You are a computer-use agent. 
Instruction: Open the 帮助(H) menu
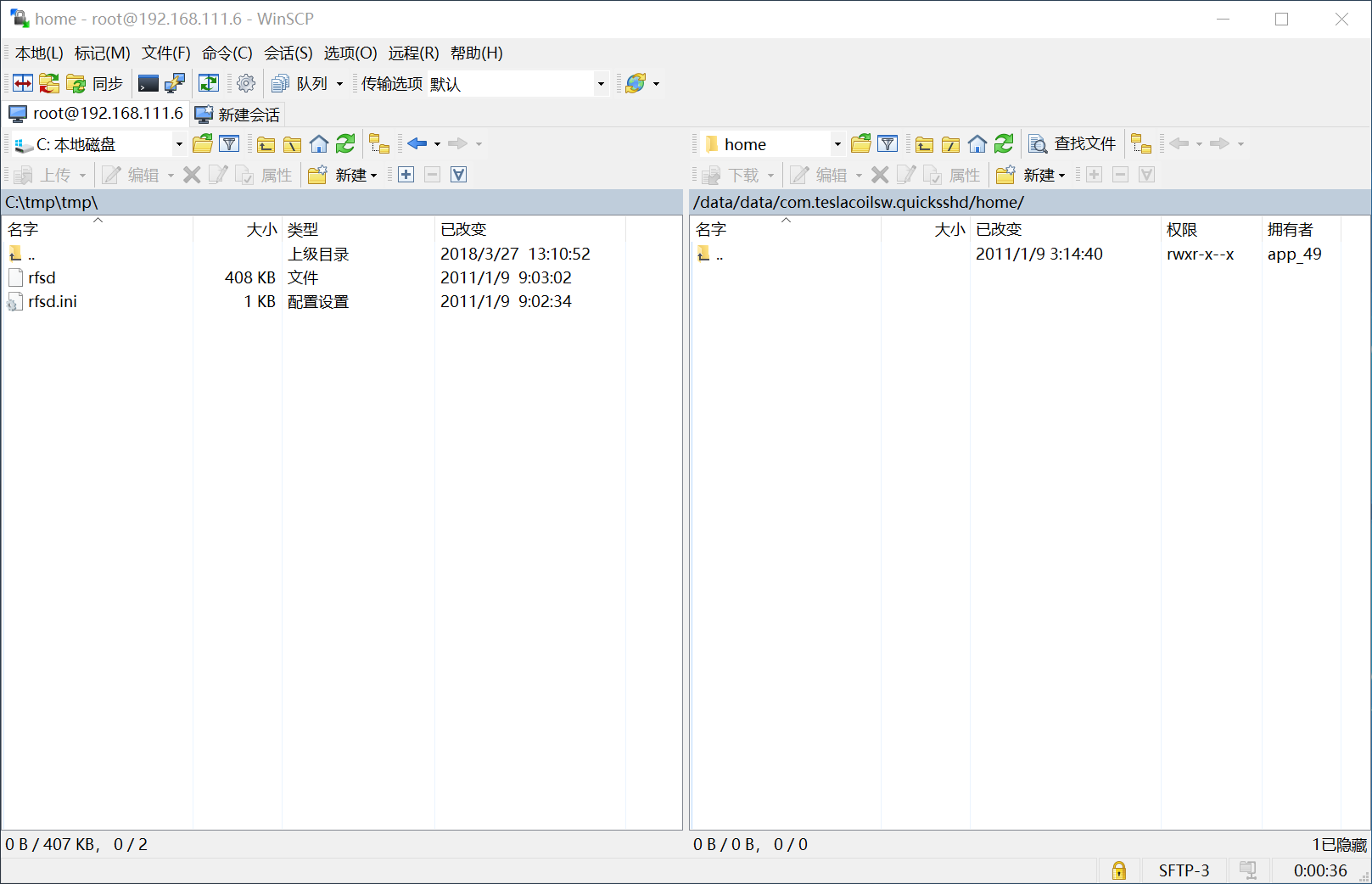tap(477, 53)
